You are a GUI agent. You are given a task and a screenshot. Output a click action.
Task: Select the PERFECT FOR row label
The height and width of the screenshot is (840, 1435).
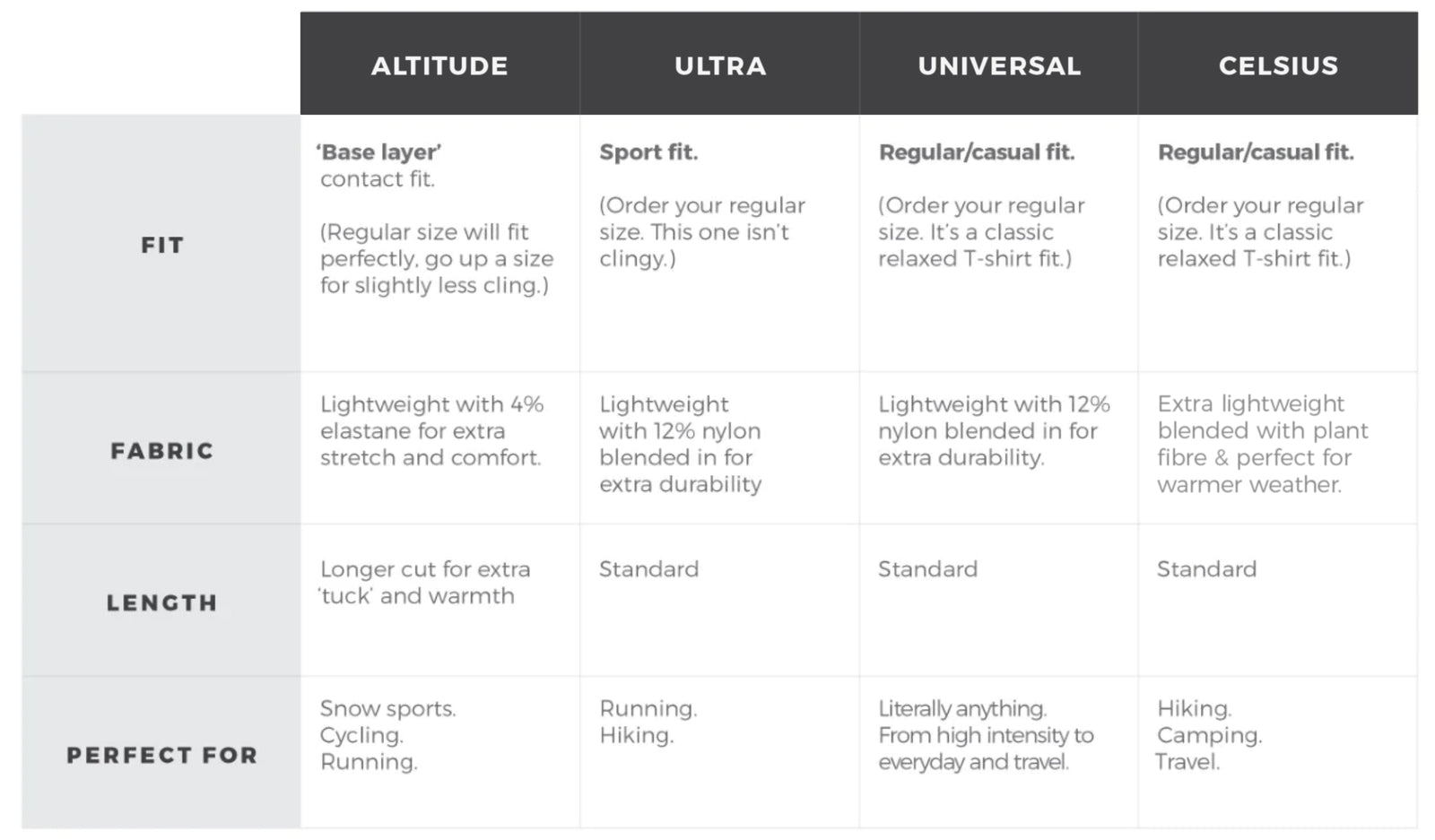click(162, 755)
